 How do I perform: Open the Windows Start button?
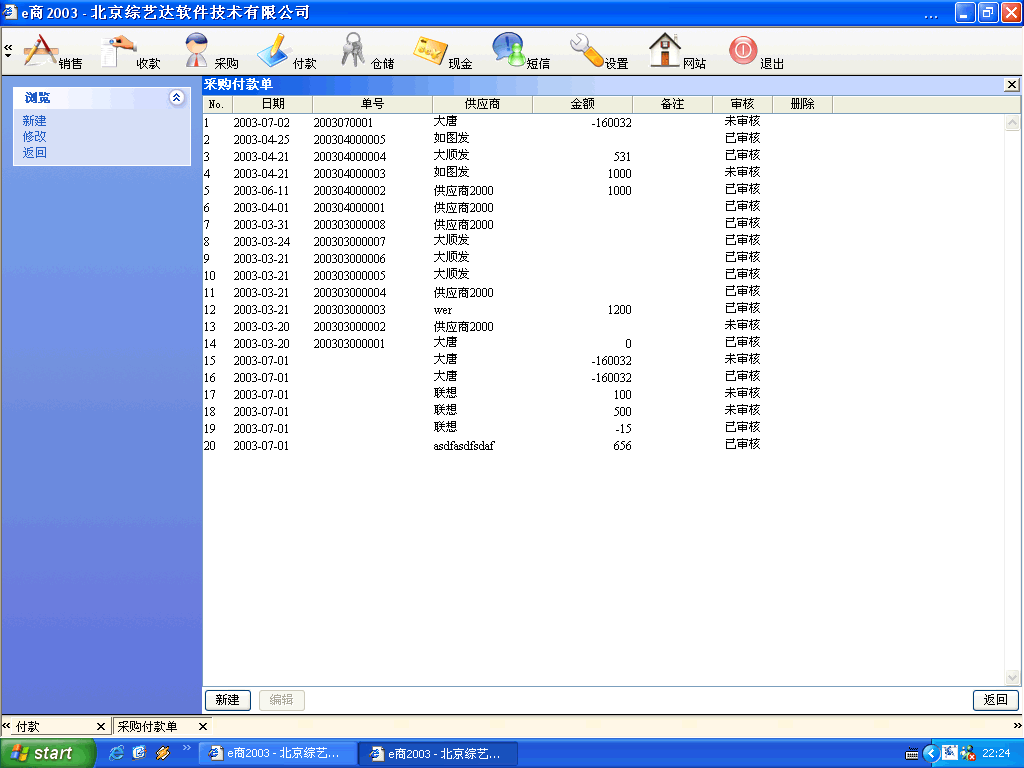click(47, 753)
